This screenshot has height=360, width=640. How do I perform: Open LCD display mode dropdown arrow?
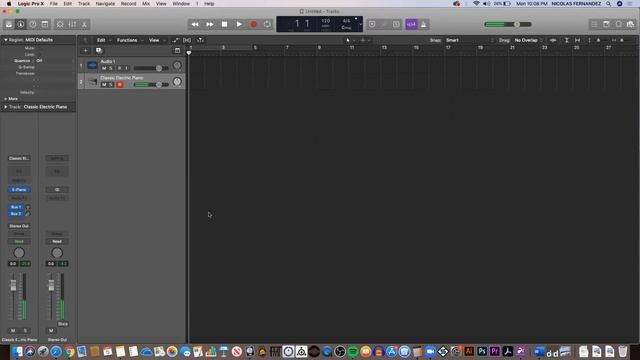[x=360, y=24]
